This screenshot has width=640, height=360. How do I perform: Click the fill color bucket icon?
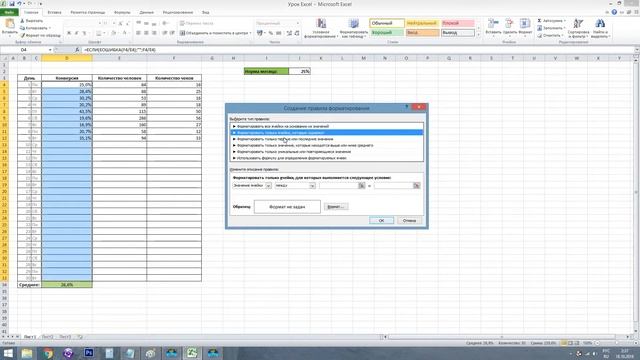point(114,33)
